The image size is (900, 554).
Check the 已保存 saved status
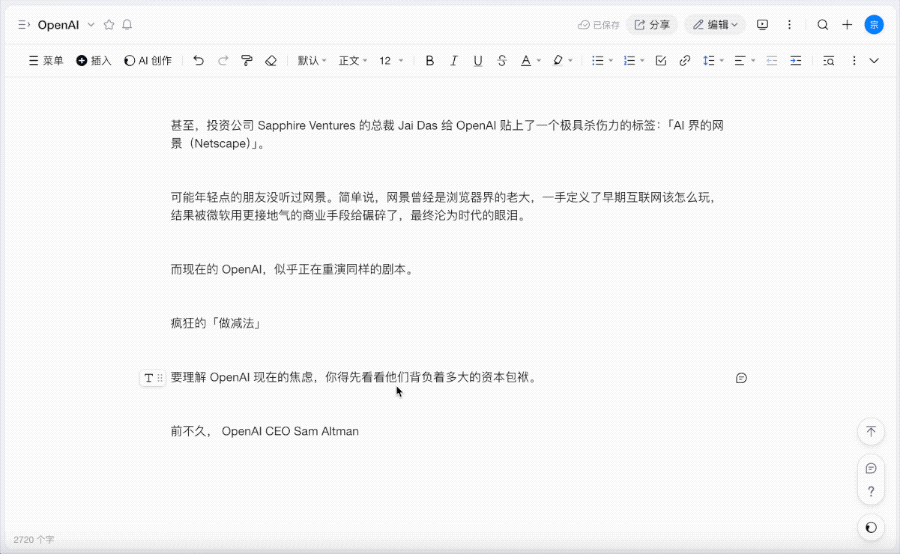(x=599, y=25)
